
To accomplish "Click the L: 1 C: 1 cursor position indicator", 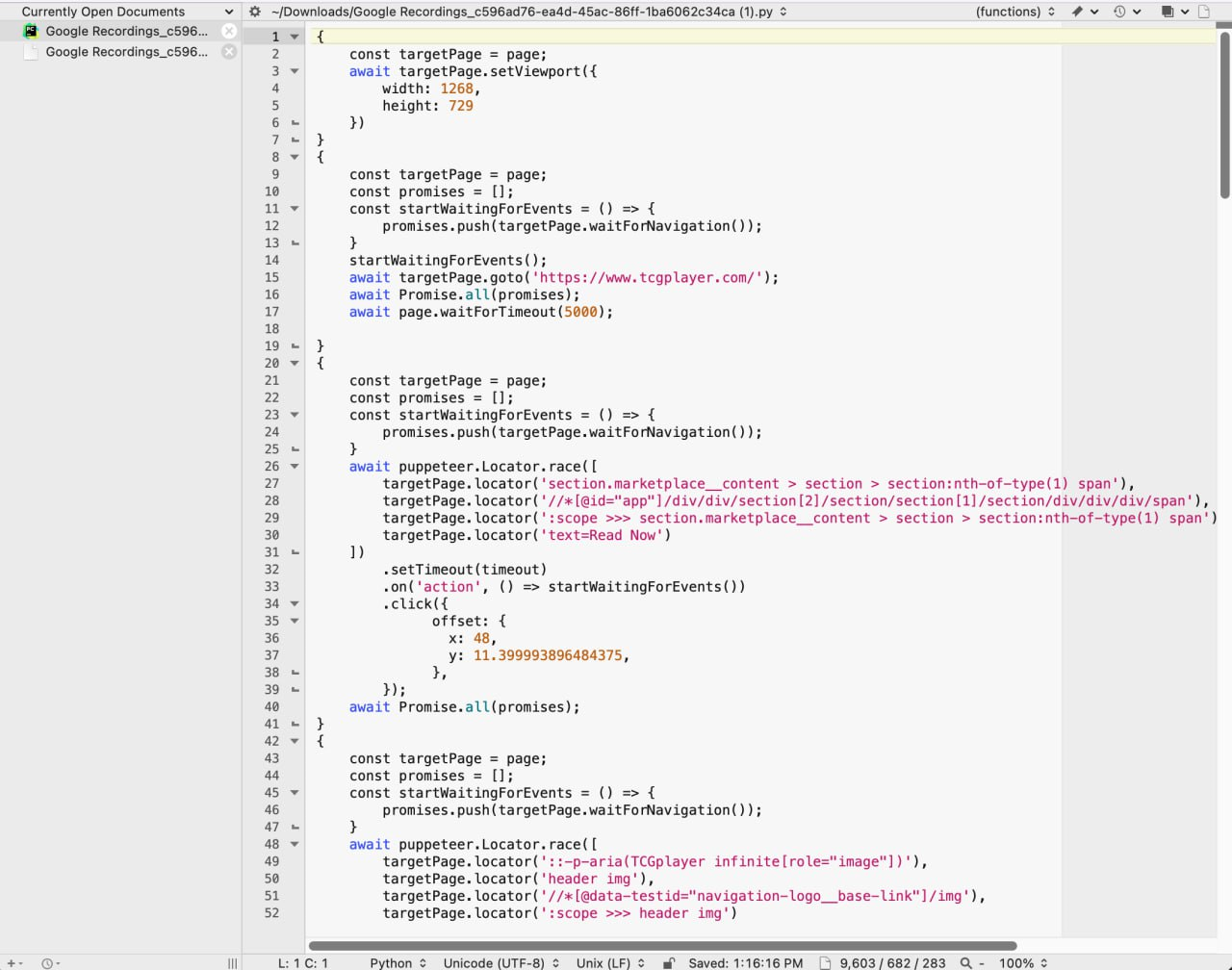I will pos(303,962).
